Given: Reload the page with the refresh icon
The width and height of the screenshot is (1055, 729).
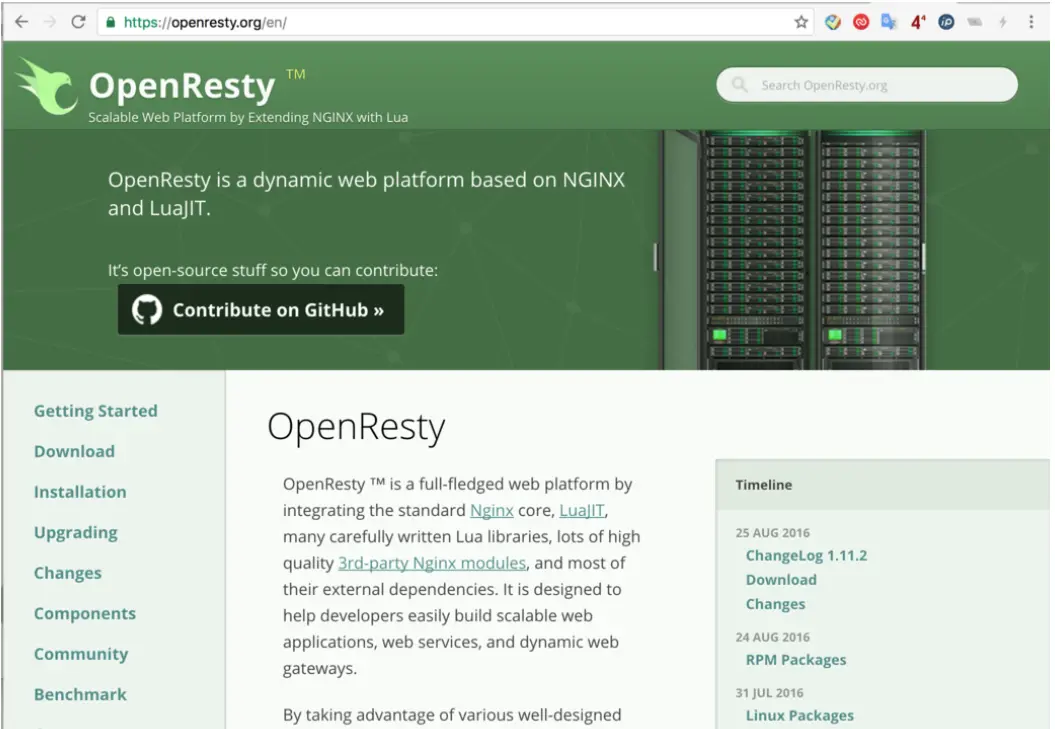Looking at the screenshot, I should (x=79, y=22).
